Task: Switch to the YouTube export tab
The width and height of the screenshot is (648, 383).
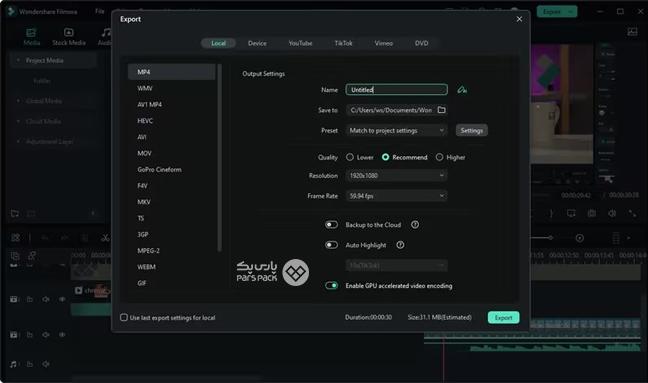Action: coord(300,43)
